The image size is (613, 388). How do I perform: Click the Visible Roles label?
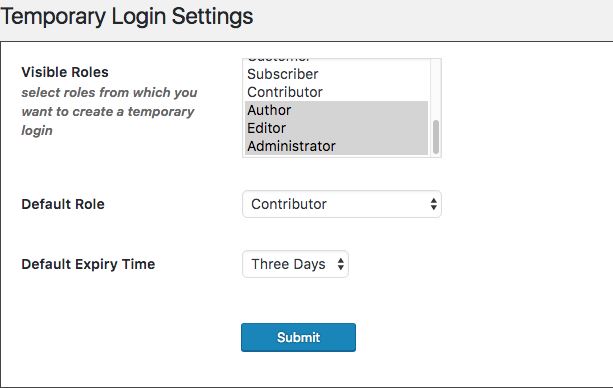[65, 72]
